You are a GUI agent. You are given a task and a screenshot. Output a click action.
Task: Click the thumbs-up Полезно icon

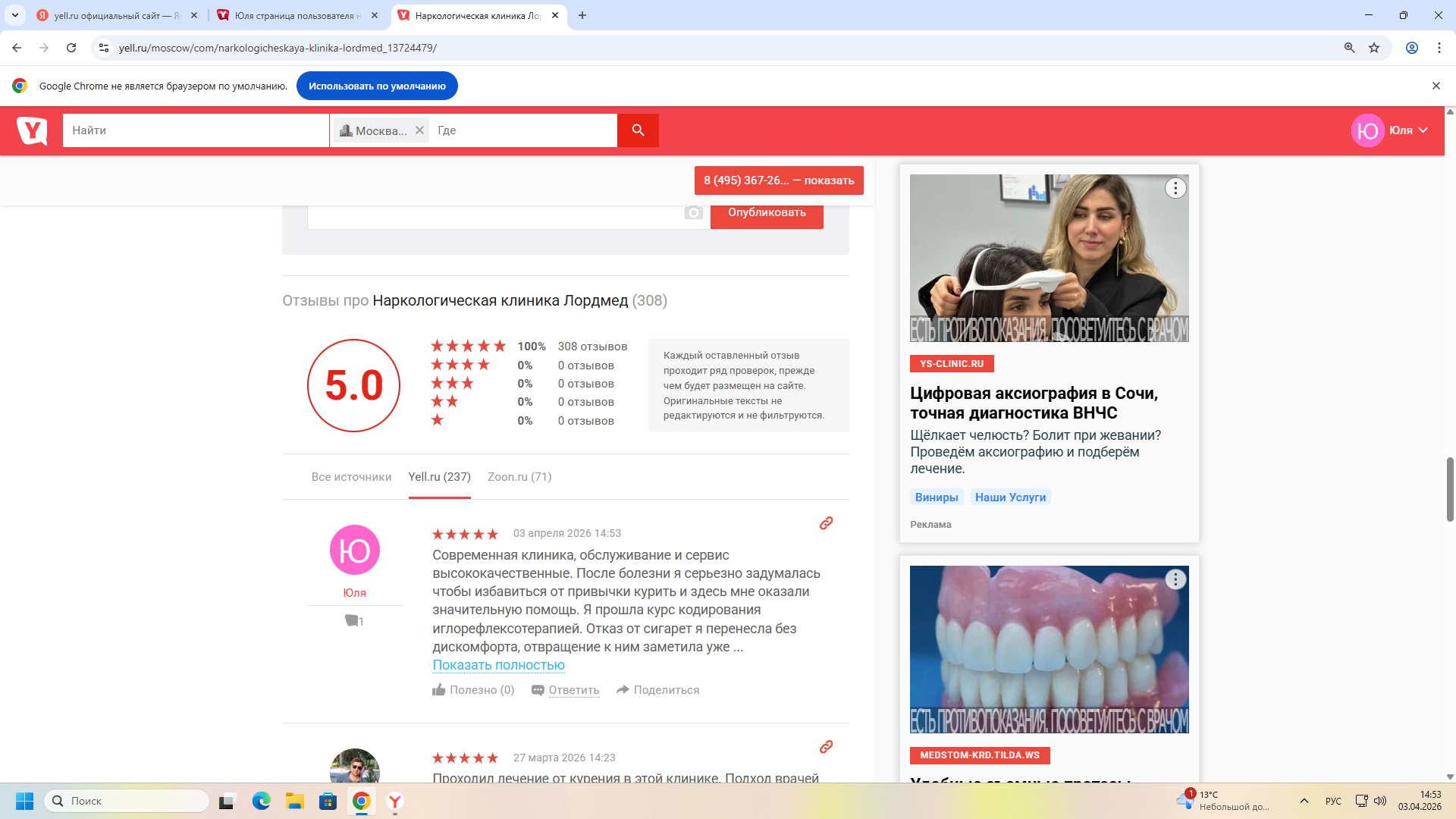(439, 690)
